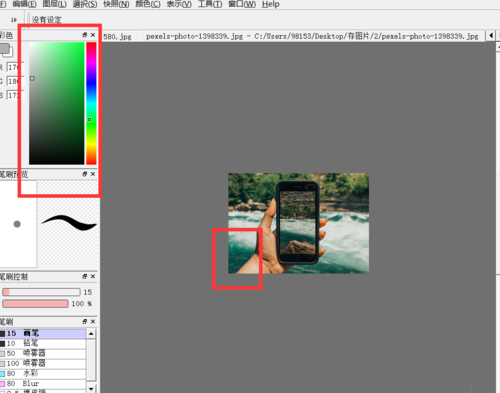This screenshot has width=500, height=393.
Task: Close the brush preview panel
Action: click(93, 174)
